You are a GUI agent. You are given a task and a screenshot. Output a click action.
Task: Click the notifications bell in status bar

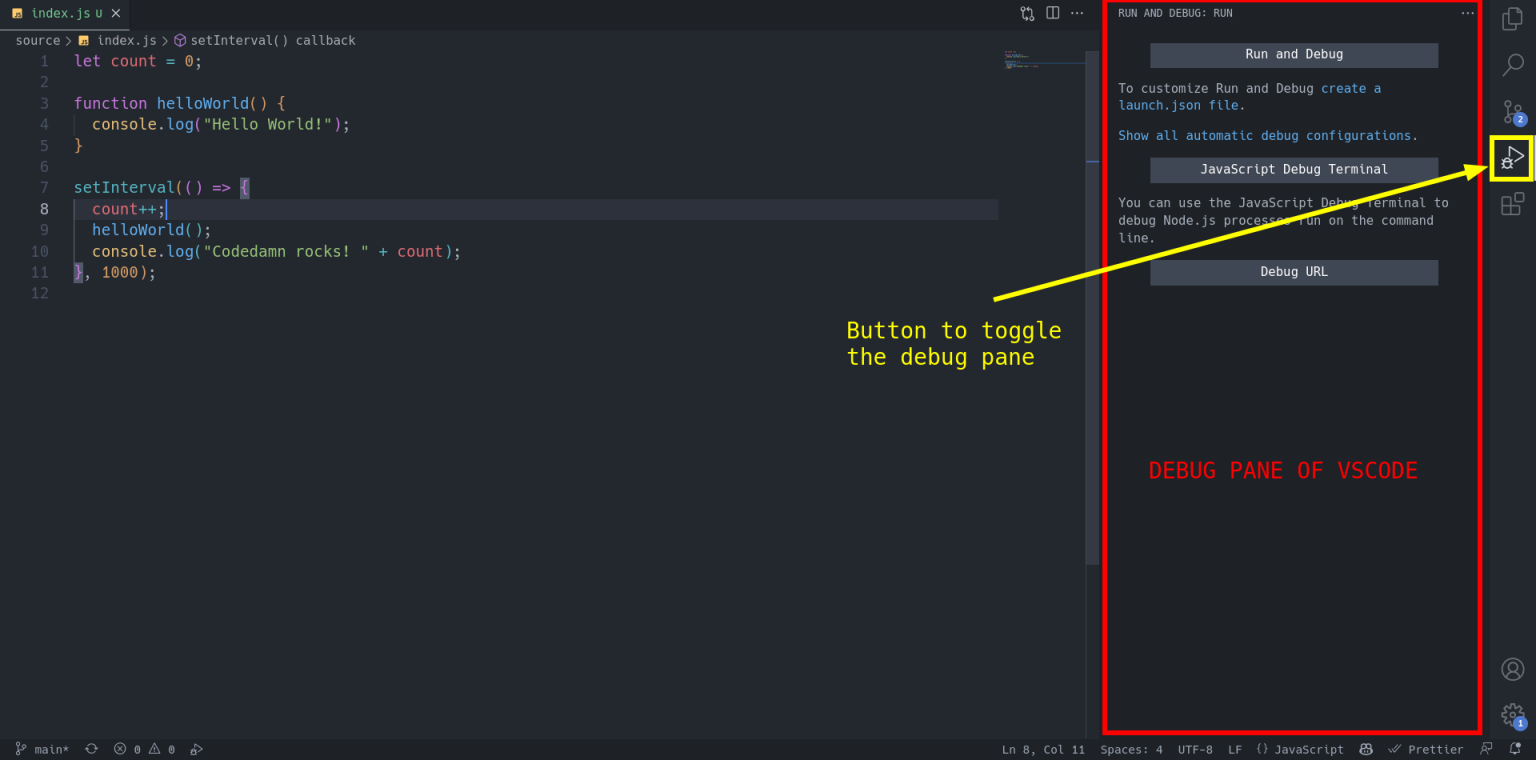[1515, 749]
